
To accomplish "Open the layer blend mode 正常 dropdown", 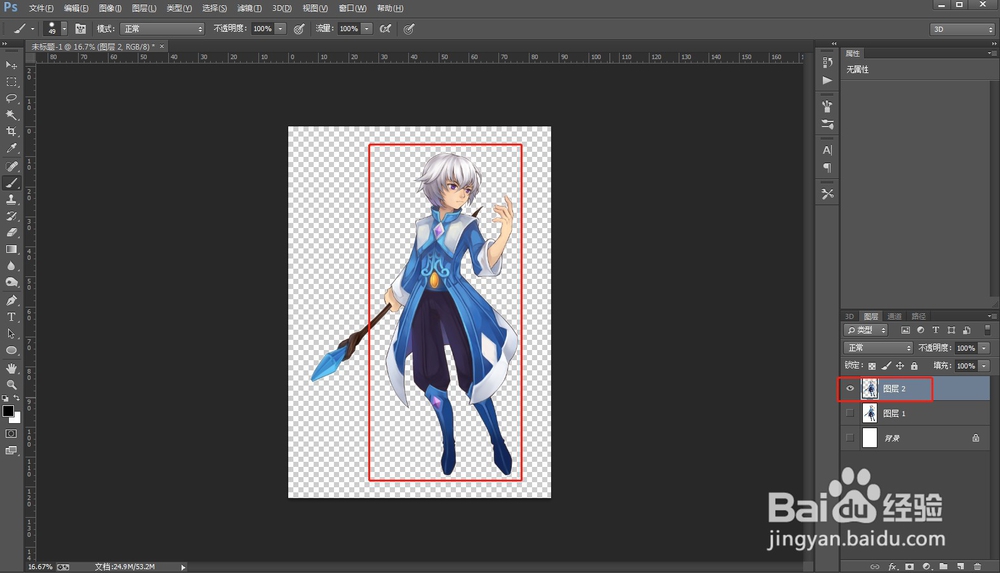I will (x=878, y=348).
